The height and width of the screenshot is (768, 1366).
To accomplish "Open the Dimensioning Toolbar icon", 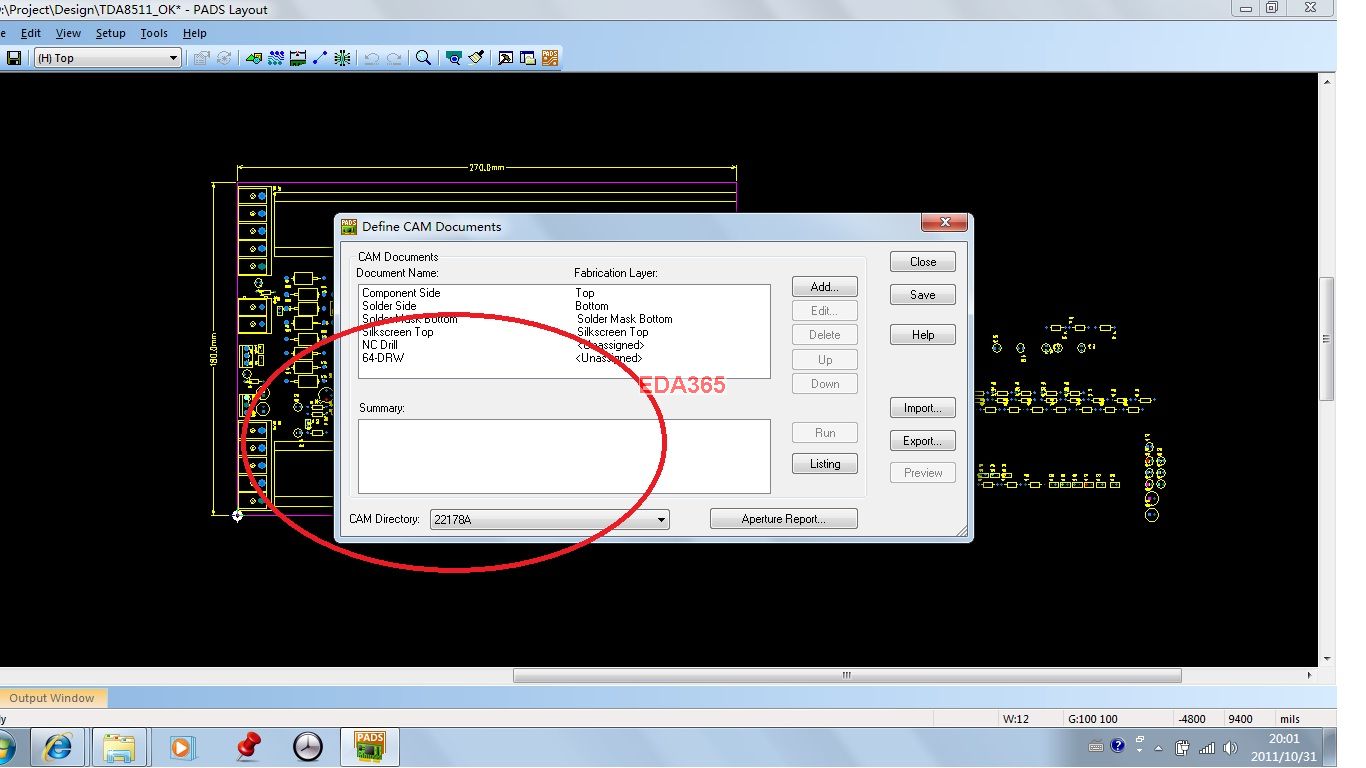I will (x=298, y=58).
